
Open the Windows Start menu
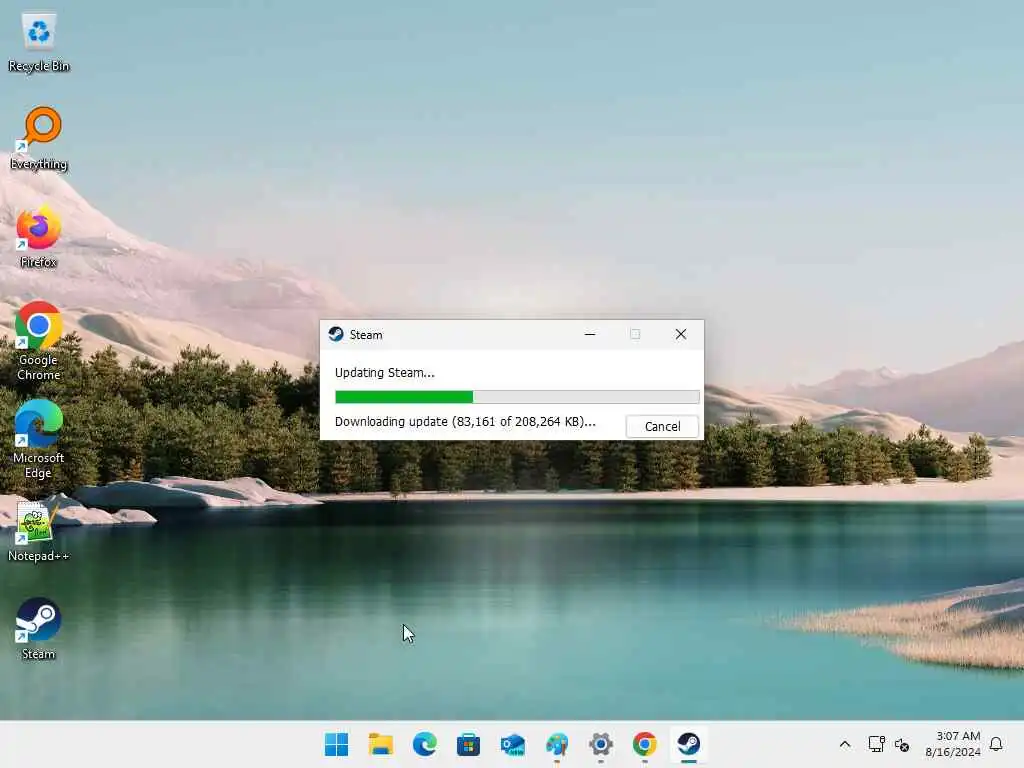click(x=337, y=744)
